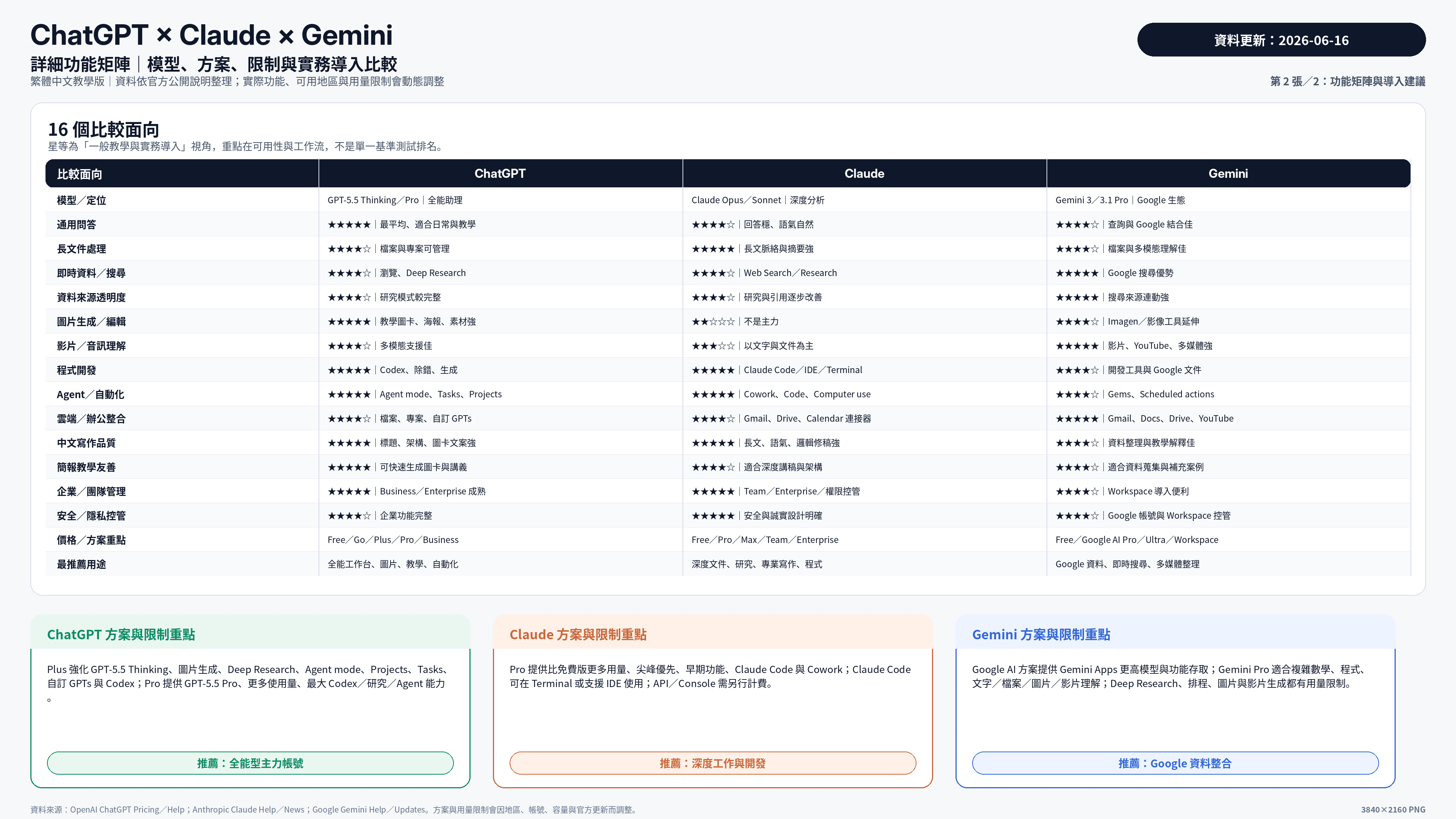Click the 比較面向 header cell
This screenshot has width=1456, height=819.
click(x=79, y=174)
